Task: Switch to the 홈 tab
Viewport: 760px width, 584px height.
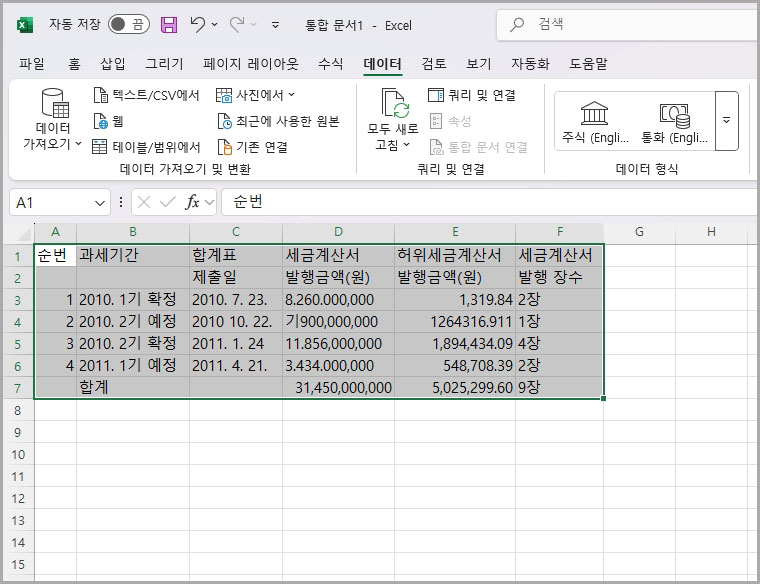Action: tap(74, 63)
